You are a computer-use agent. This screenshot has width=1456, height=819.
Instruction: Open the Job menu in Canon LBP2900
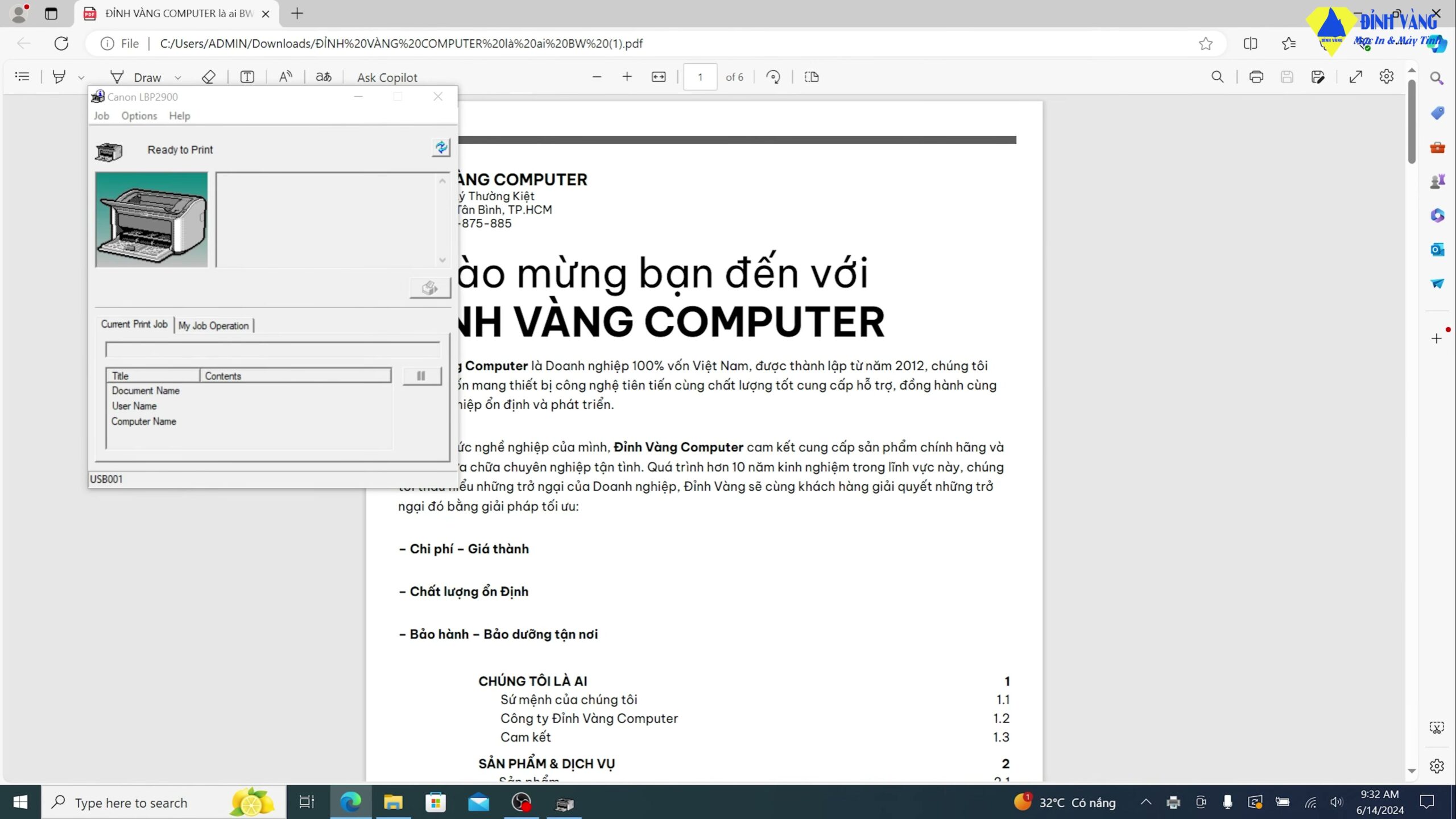click(101, 116)
